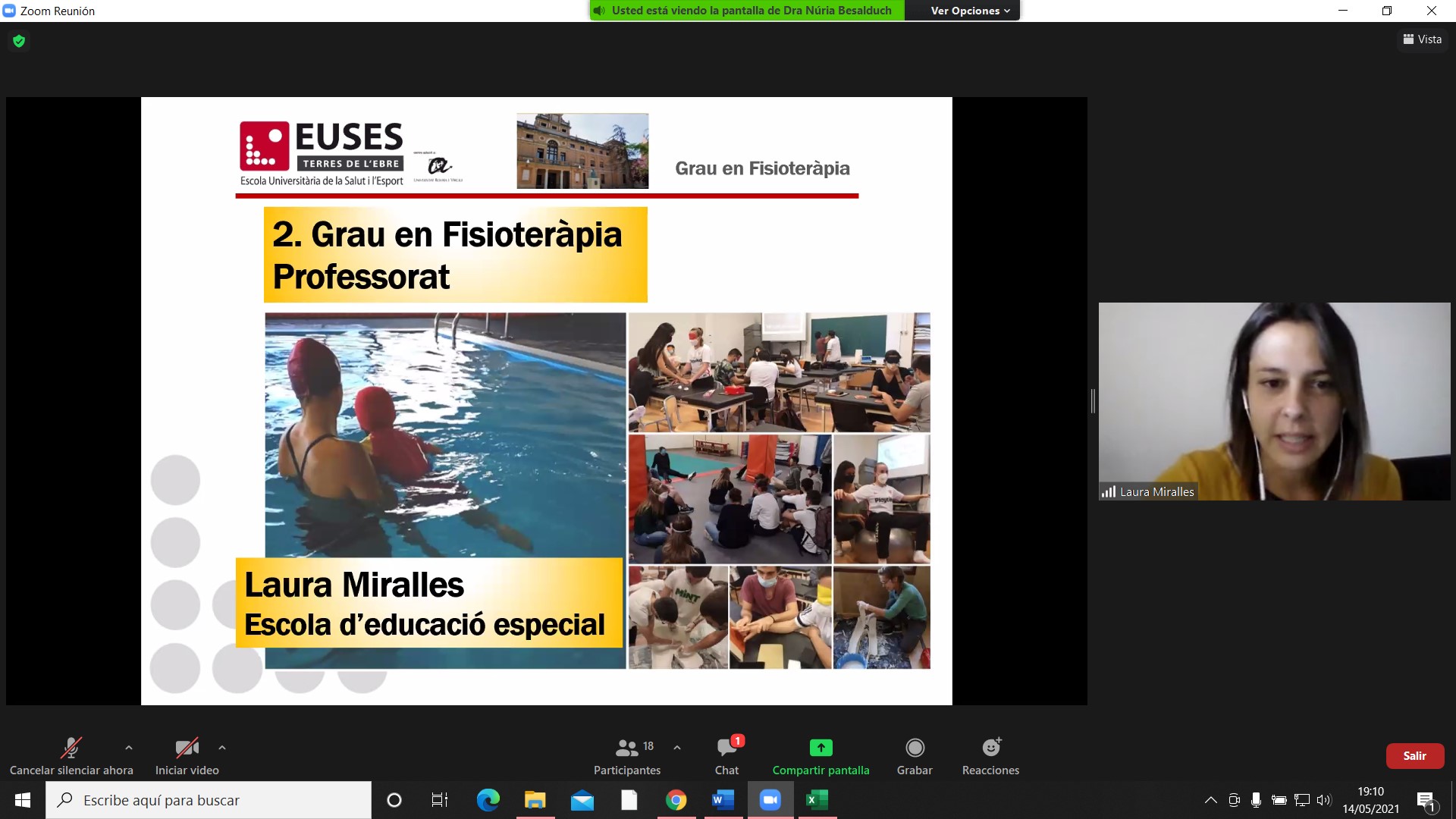
Task: Expand audio options arrow beside microphone
Action: tap(129, 748)
